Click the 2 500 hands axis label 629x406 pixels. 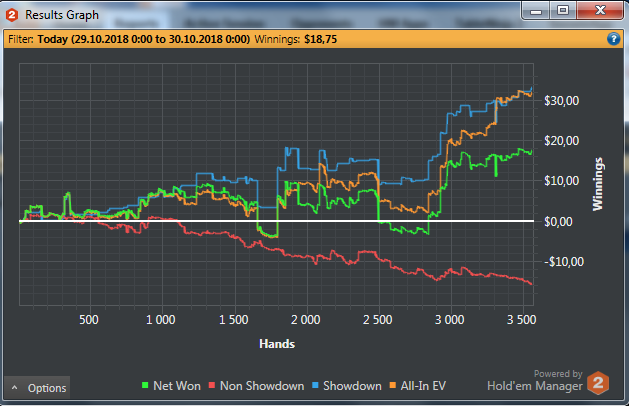coord(377,320)
